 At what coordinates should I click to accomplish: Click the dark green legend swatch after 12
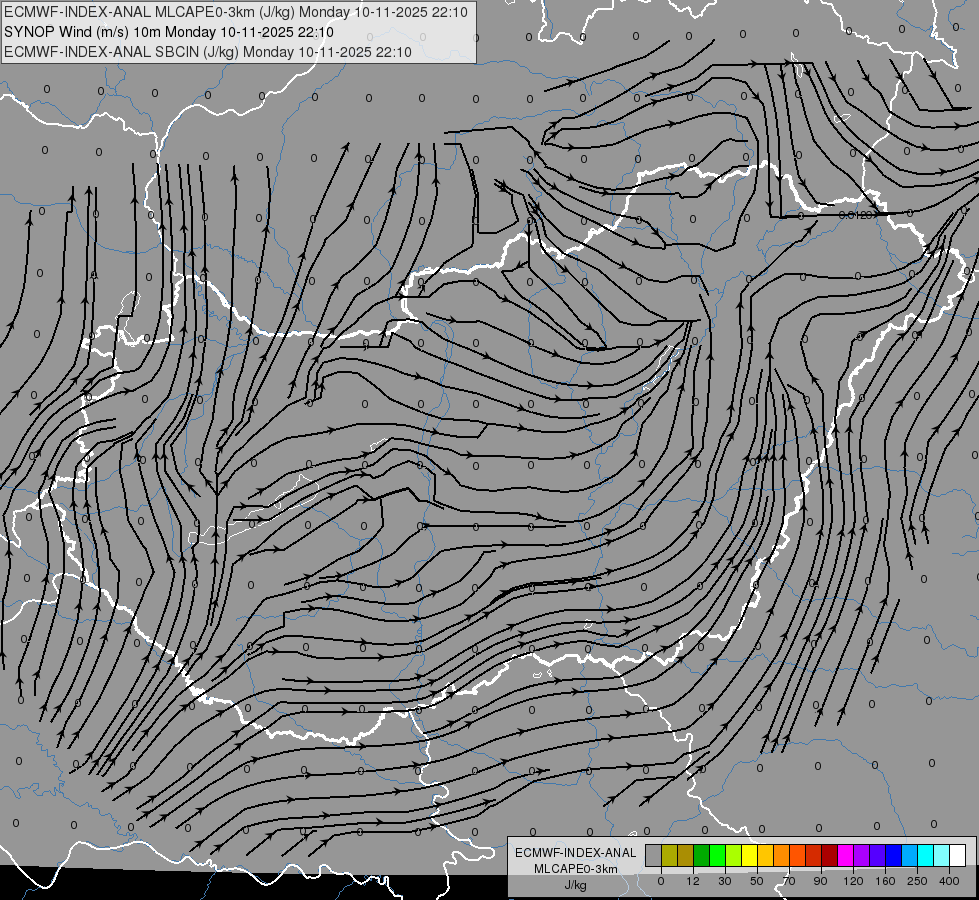coord(702,855)
